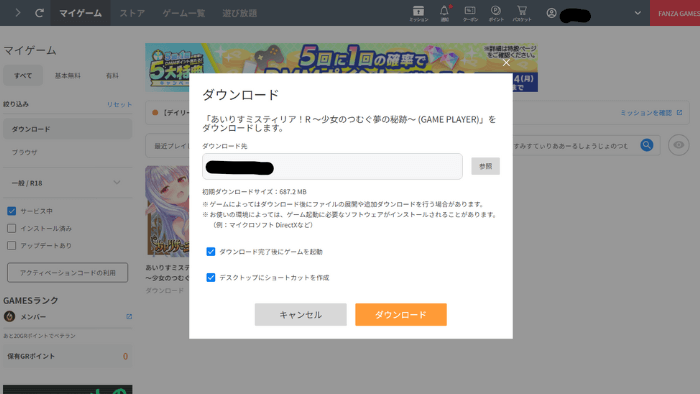
Task: Switch to the ストア tab
Action: click(132, 13)
